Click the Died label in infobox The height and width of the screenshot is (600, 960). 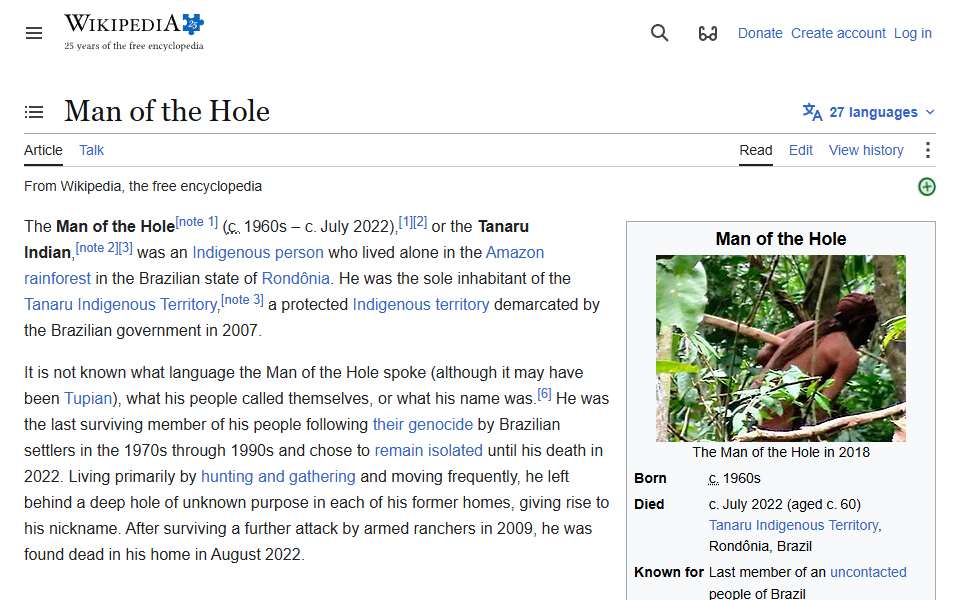coord(649,504)
